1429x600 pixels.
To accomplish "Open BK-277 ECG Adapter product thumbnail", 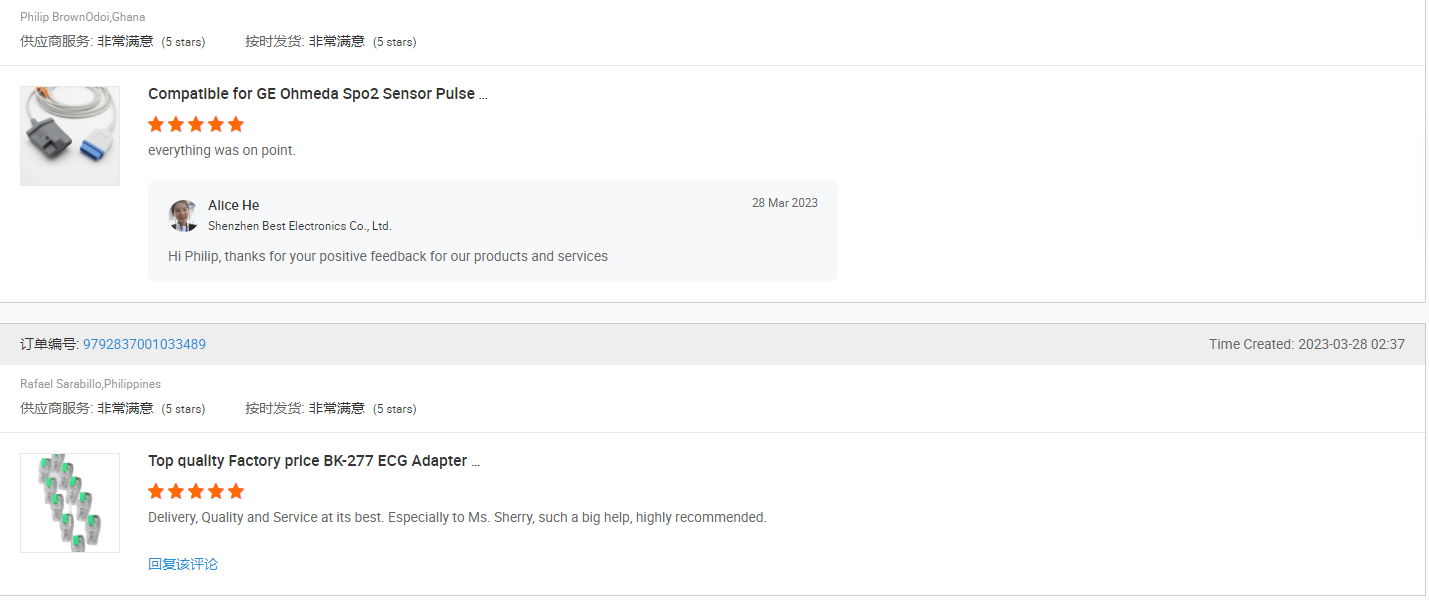I will (70, 503).
